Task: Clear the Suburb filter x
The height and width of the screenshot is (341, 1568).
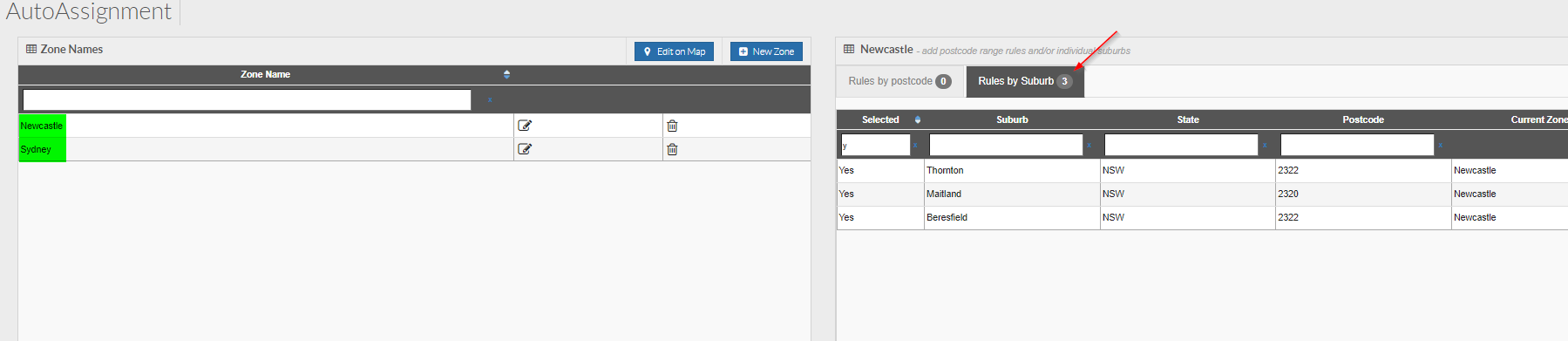Action: pos(1089,145)
